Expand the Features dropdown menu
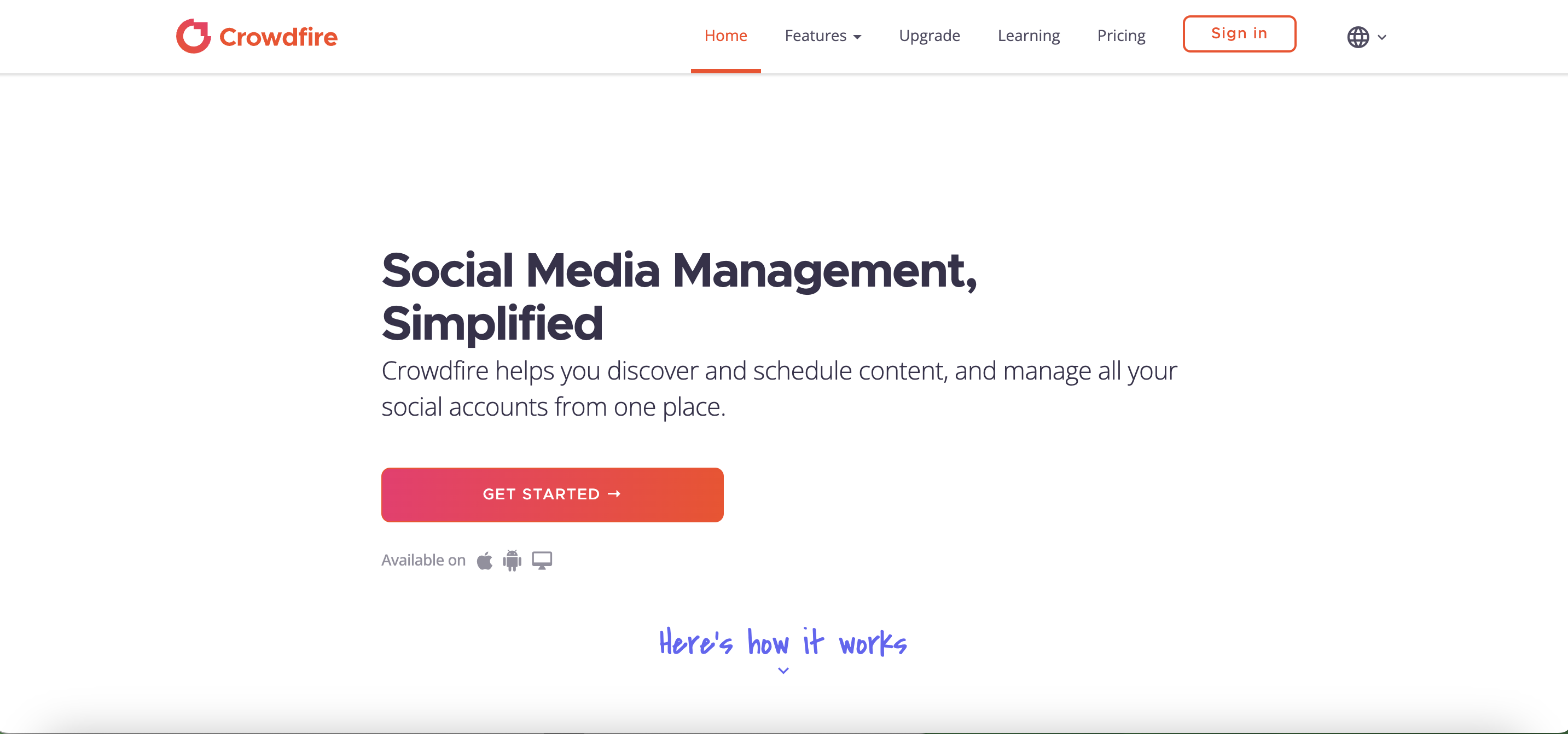 (x=822, y=35)
